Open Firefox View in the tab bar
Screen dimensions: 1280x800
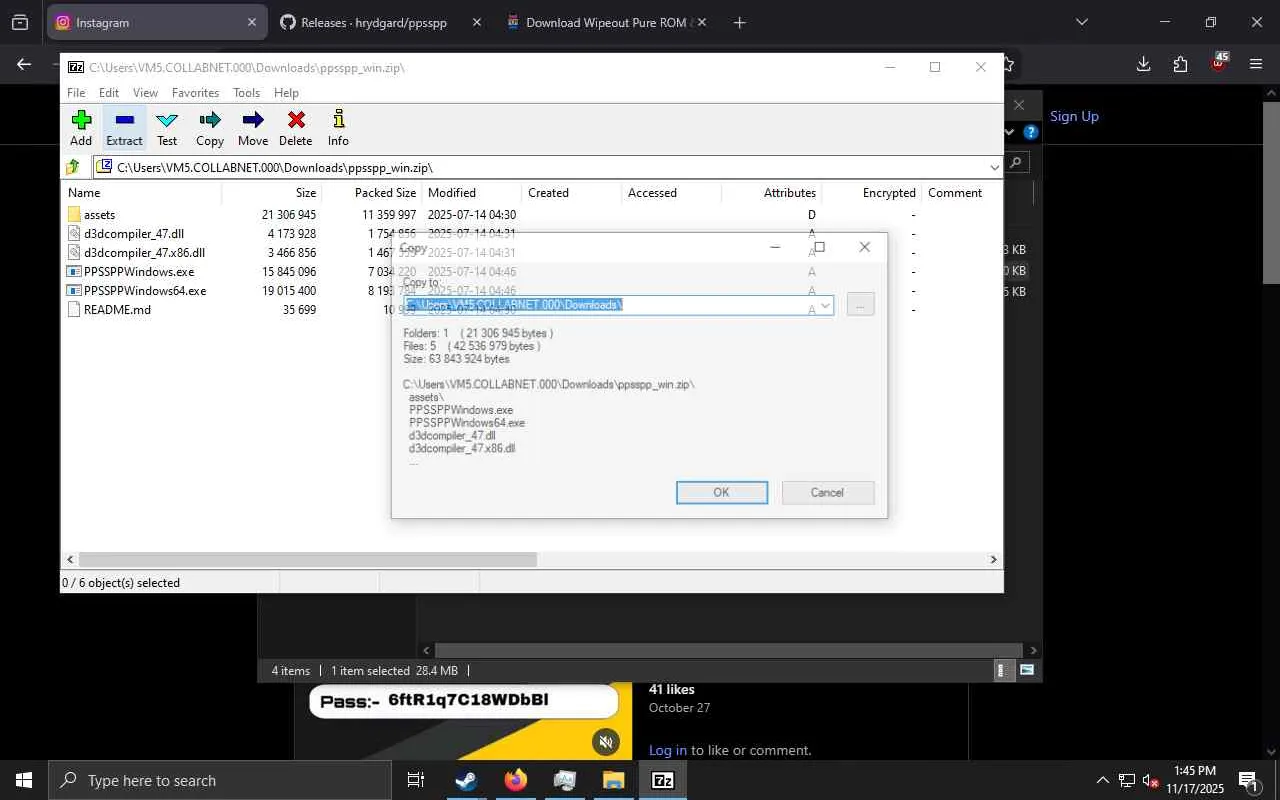tap(20, 22)
